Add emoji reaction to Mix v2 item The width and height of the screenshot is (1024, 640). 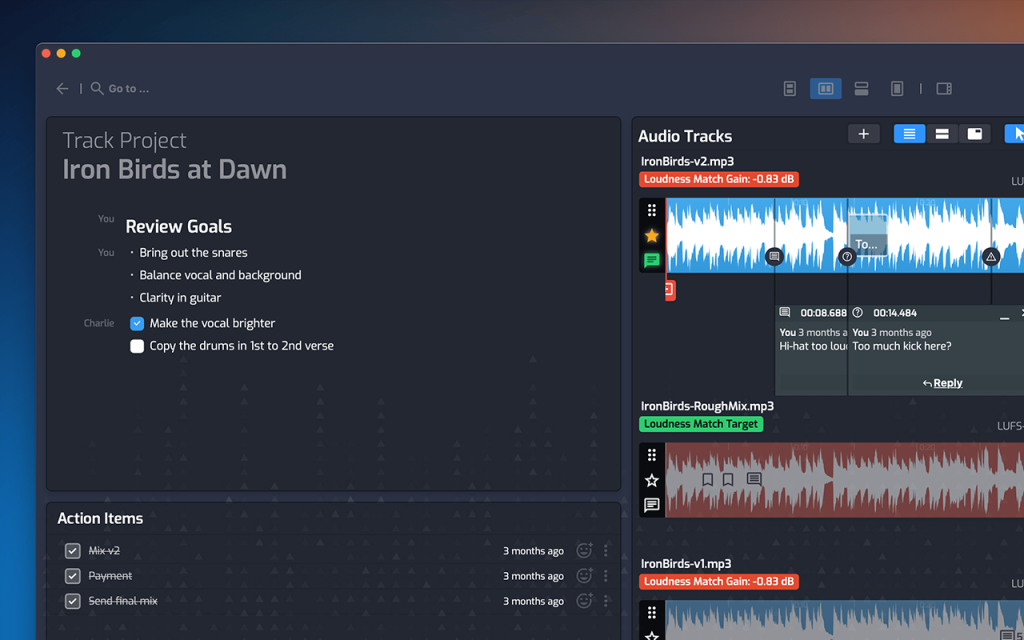(584, 551)
